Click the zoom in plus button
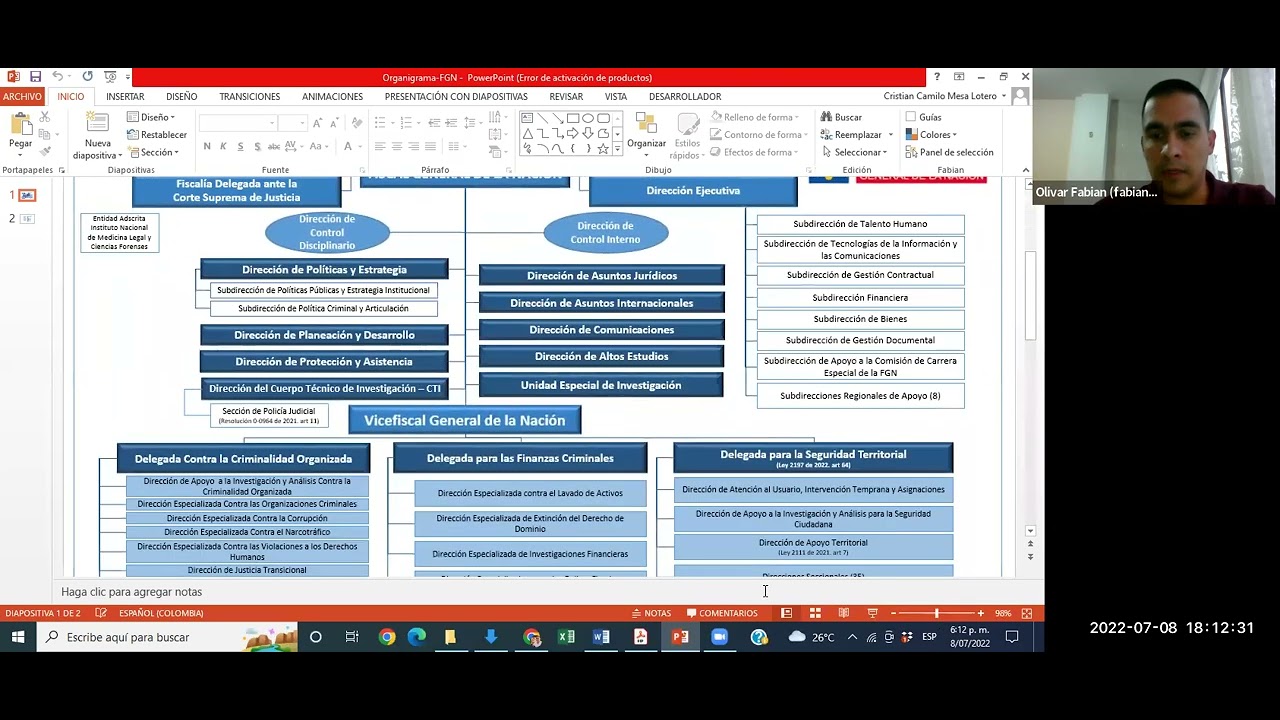 click(x=980, y=613)
